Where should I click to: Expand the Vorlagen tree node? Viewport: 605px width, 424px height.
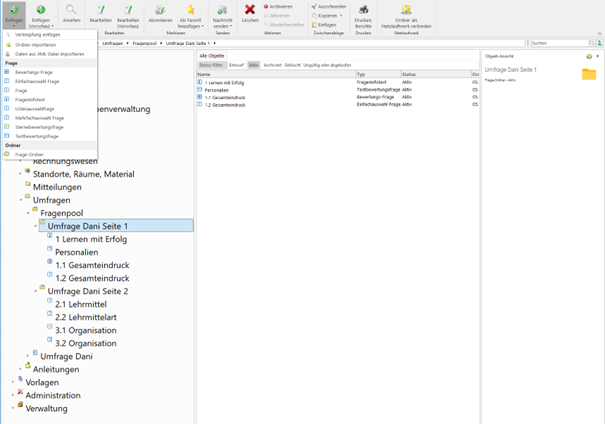click(13, 382)
